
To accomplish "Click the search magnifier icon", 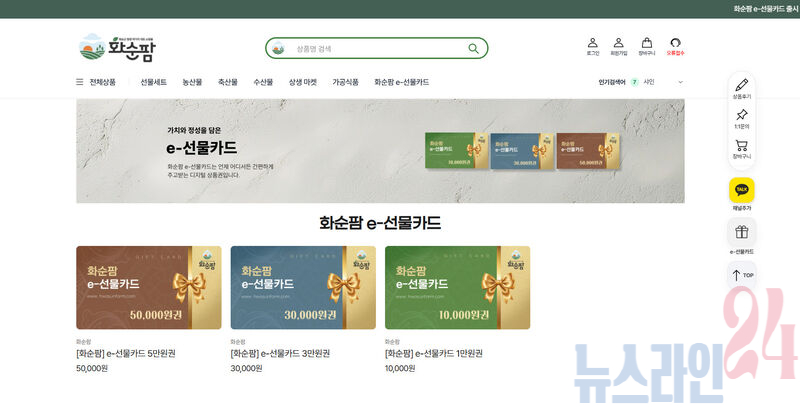I will [x=473, y=48].
